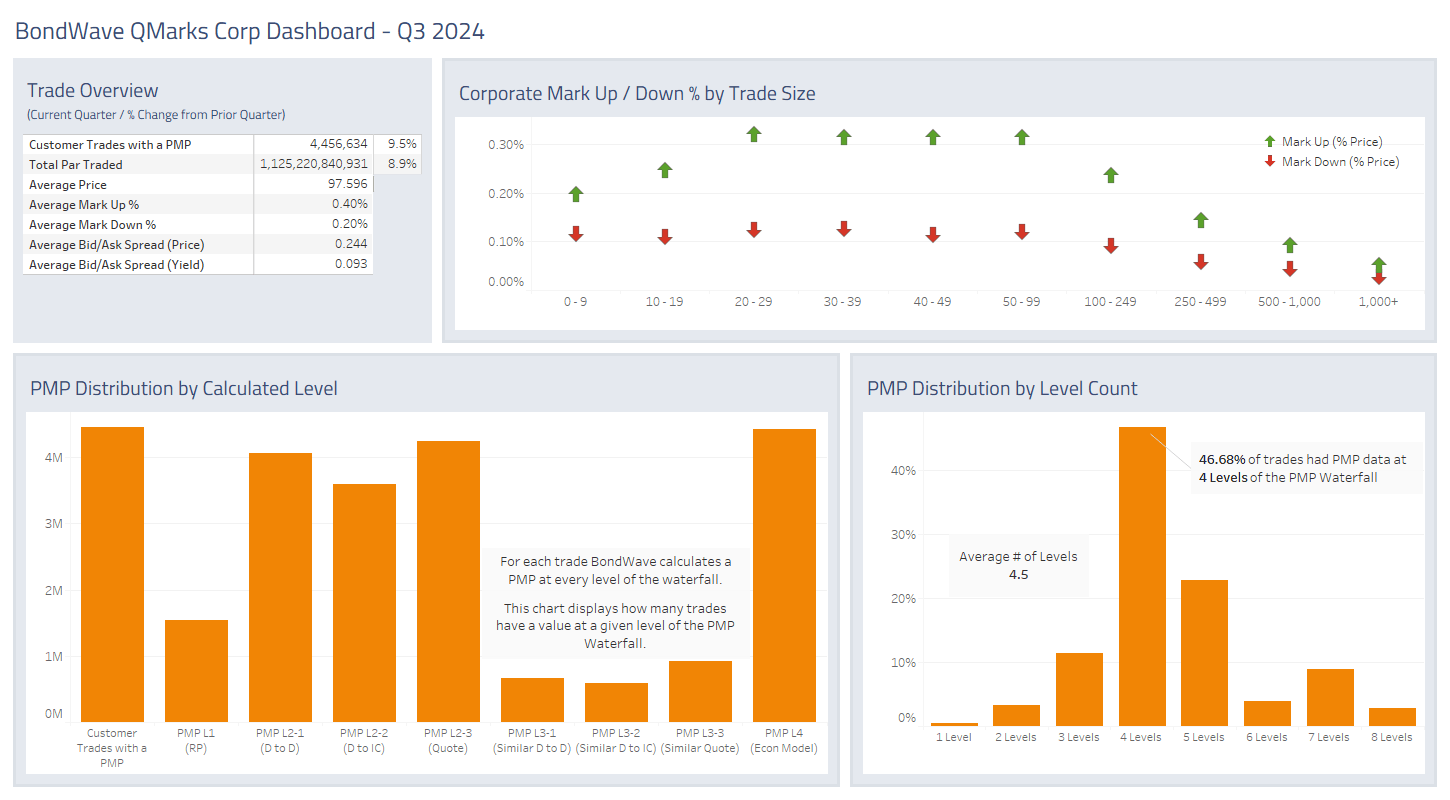The width and height of the screenshot is (1450, 800).
Task: Select the PMP L2-3 (Quote) bar
Action: click(448, 581)
